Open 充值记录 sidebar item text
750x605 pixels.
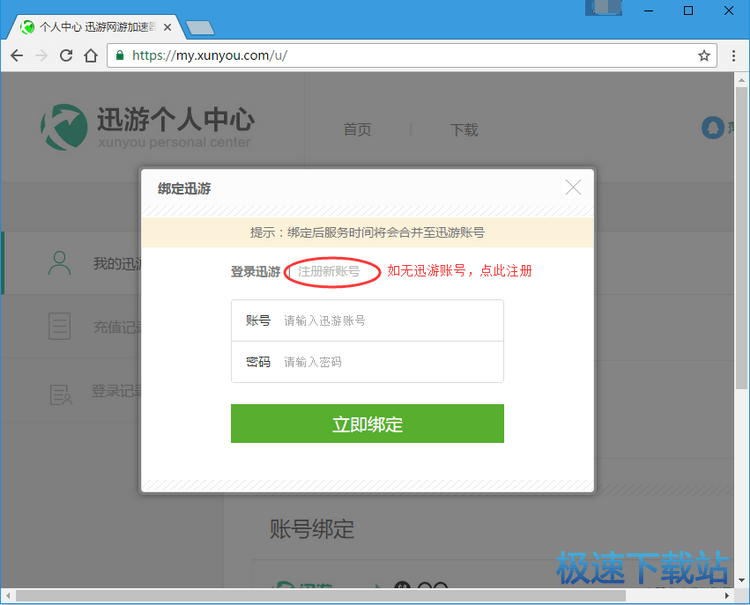(118, 327)
